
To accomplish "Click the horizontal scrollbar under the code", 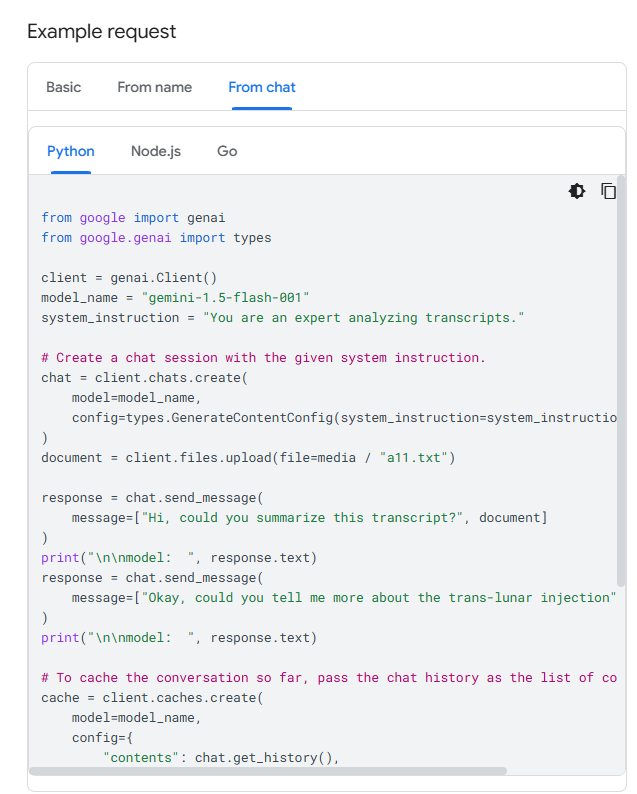I will (268, 771).
